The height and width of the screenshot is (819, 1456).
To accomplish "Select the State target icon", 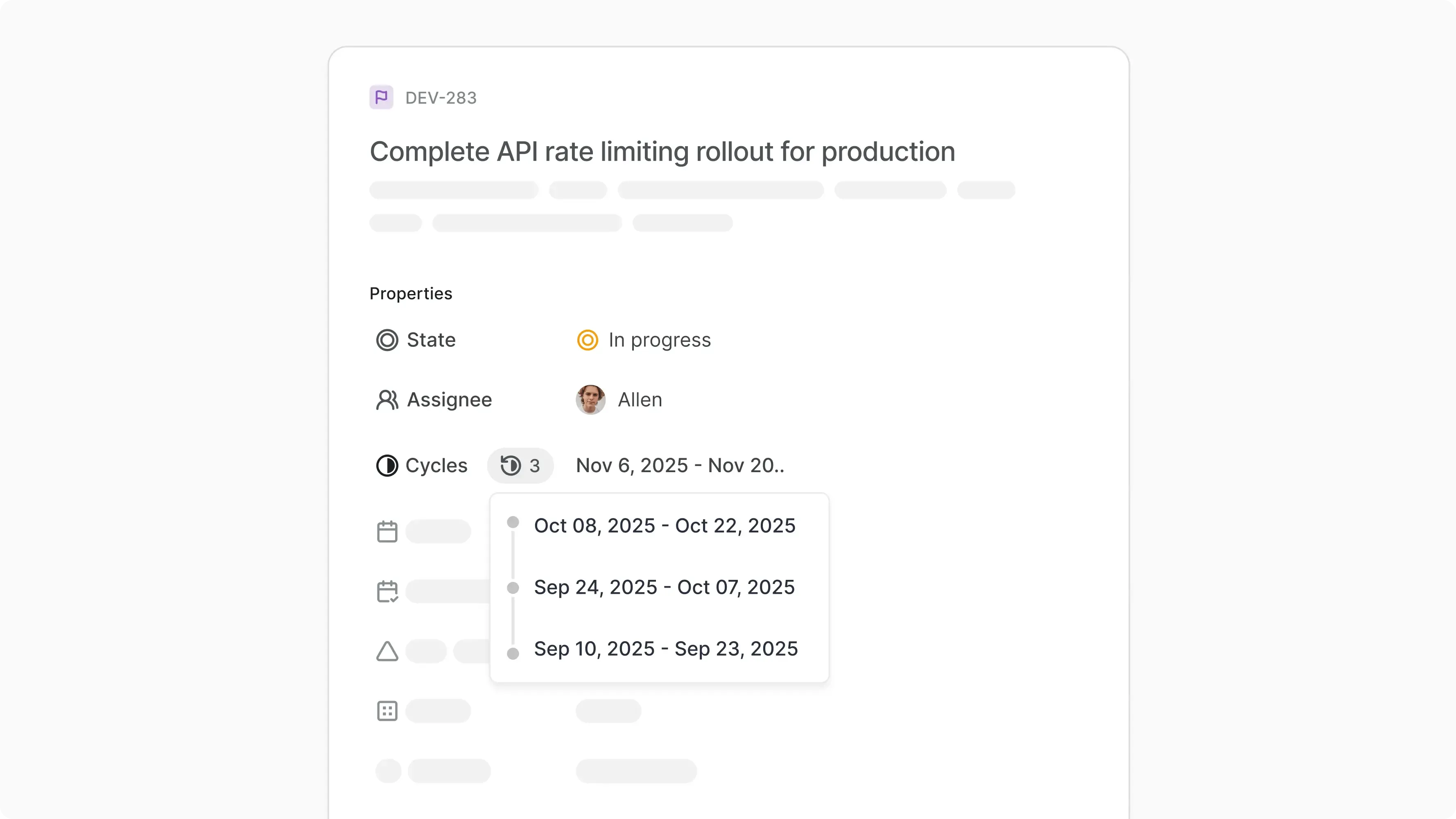I will [x=387, y=340].
